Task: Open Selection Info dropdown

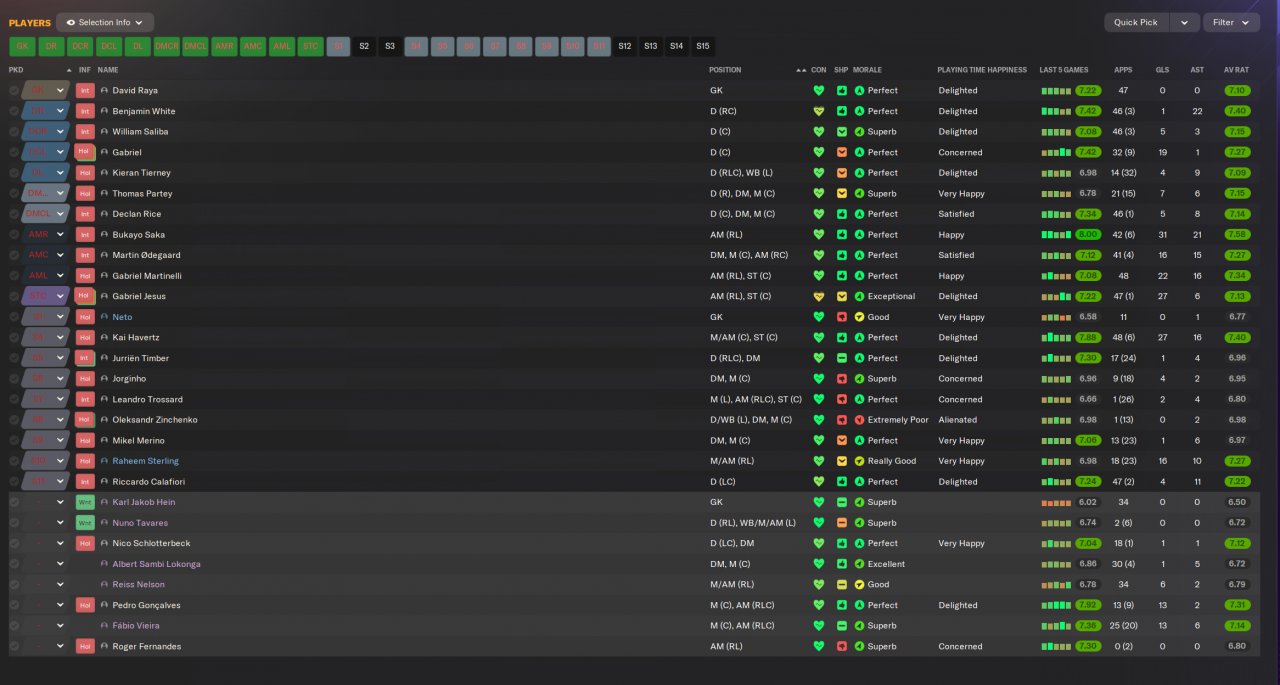Action: click(105, 22)
